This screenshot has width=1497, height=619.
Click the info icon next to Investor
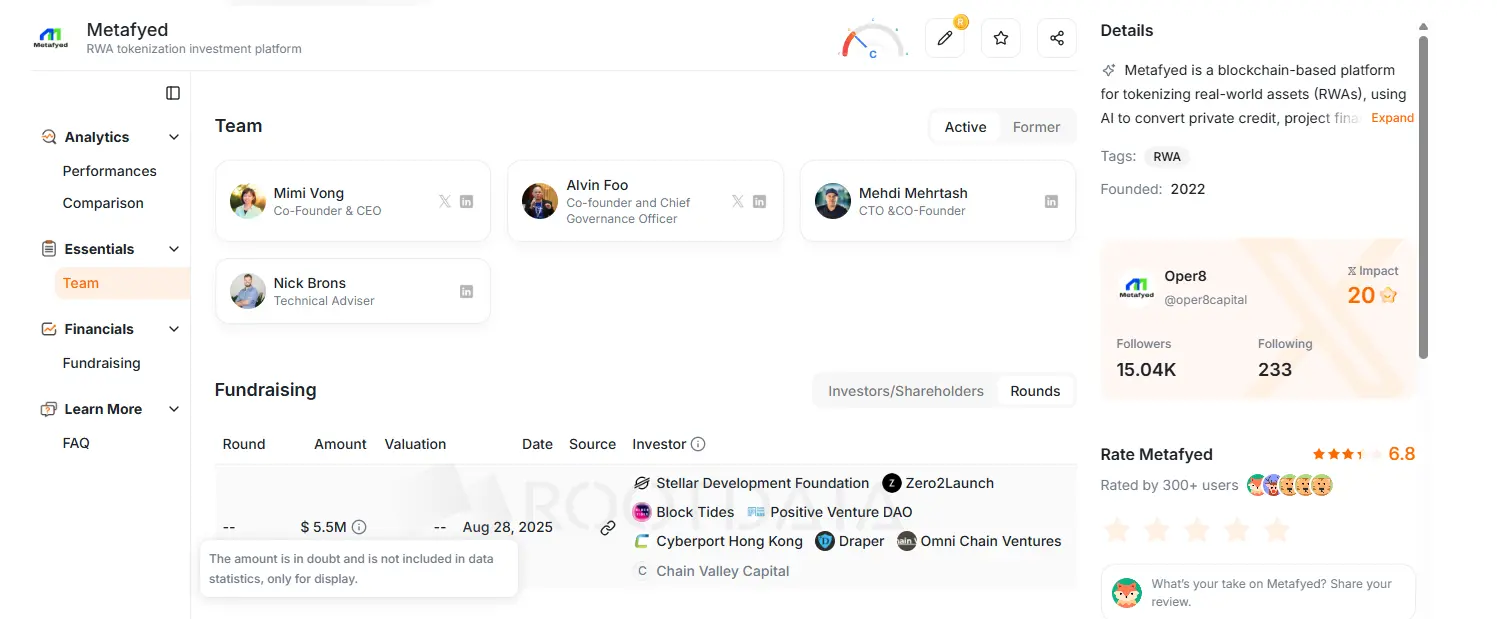tap(698, 444)
